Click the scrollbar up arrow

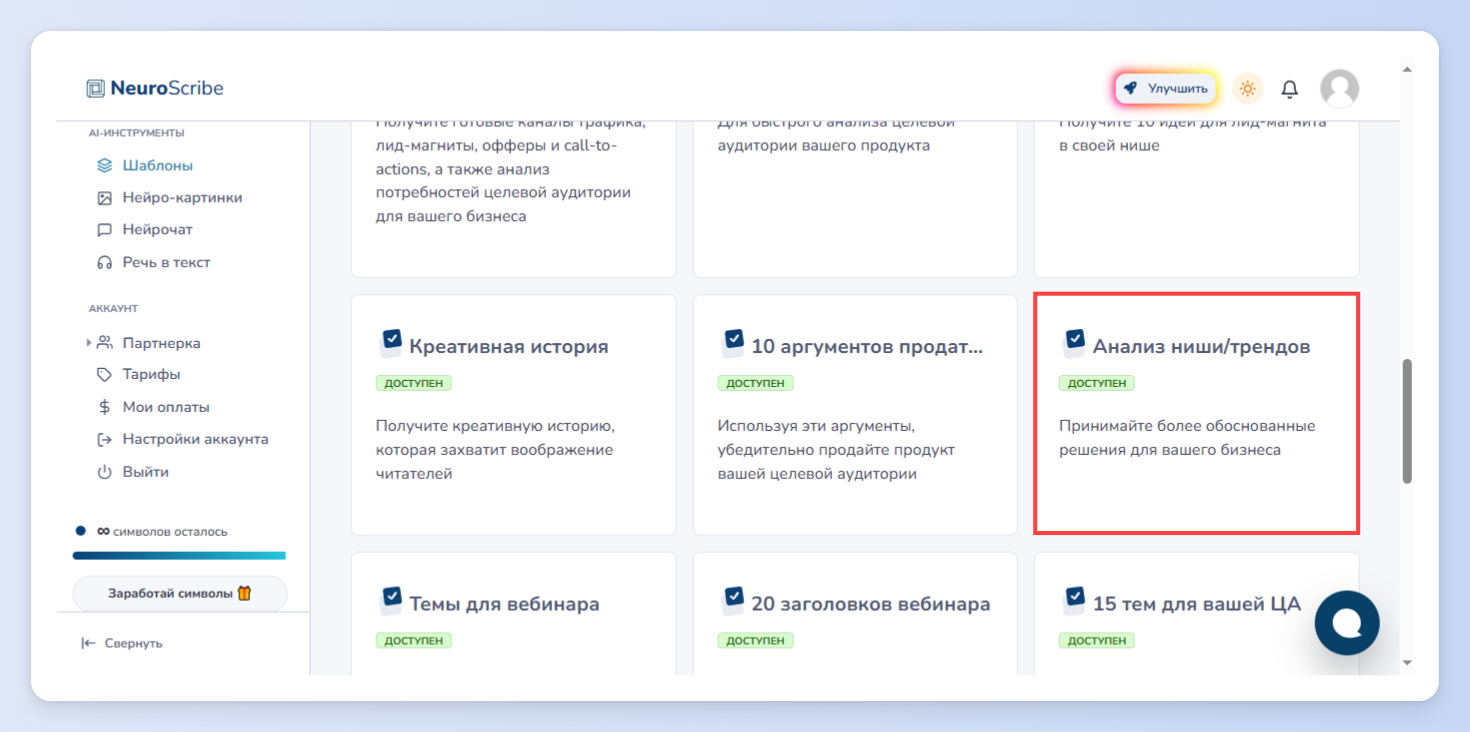click(x=1407, y=70)
